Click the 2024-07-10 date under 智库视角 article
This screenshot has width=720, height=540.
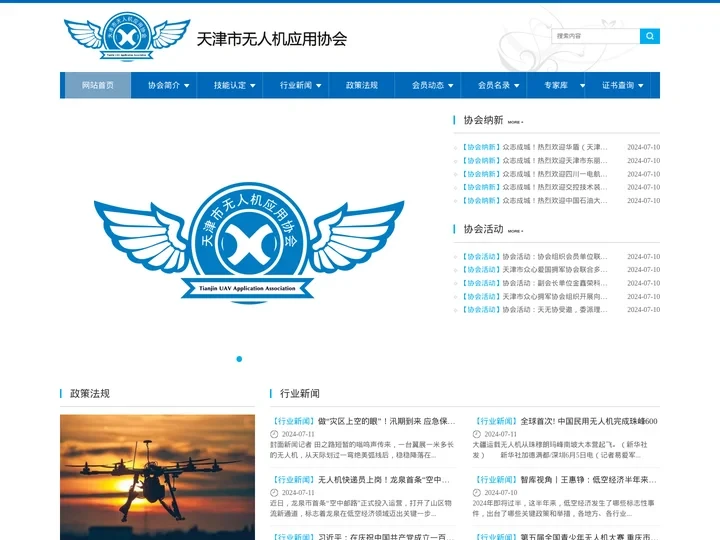click(500, 493)
